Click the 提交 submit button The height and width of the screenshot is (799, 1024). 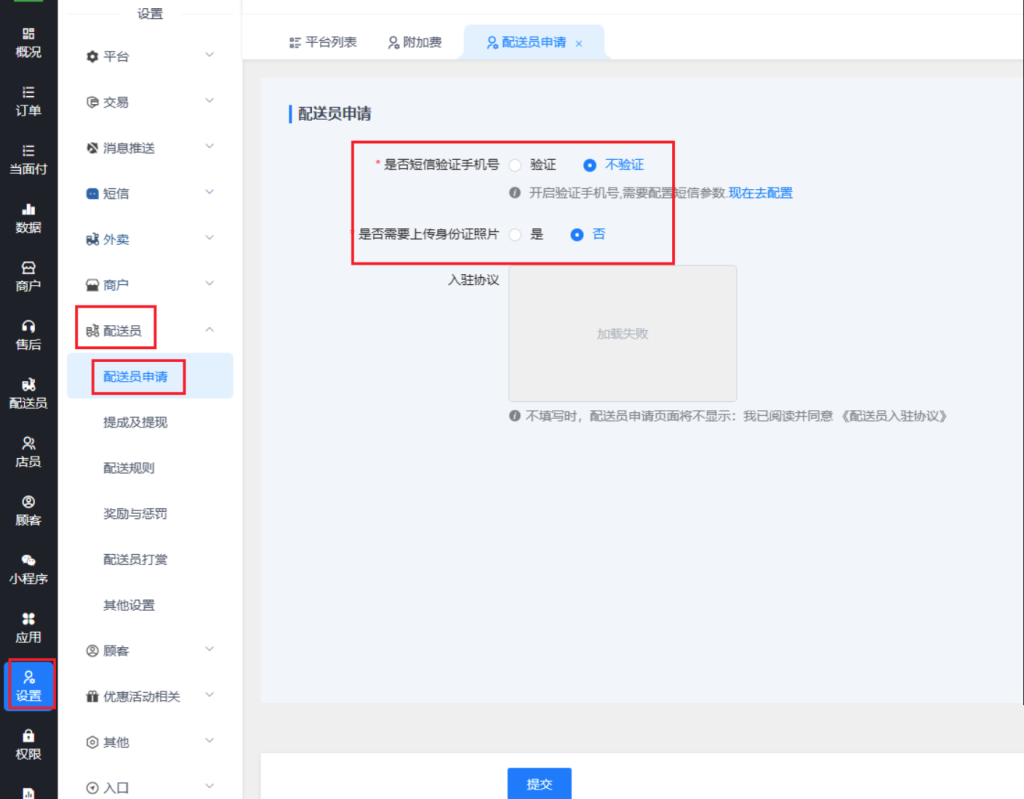pyautogui.click(x=539, y=784)
